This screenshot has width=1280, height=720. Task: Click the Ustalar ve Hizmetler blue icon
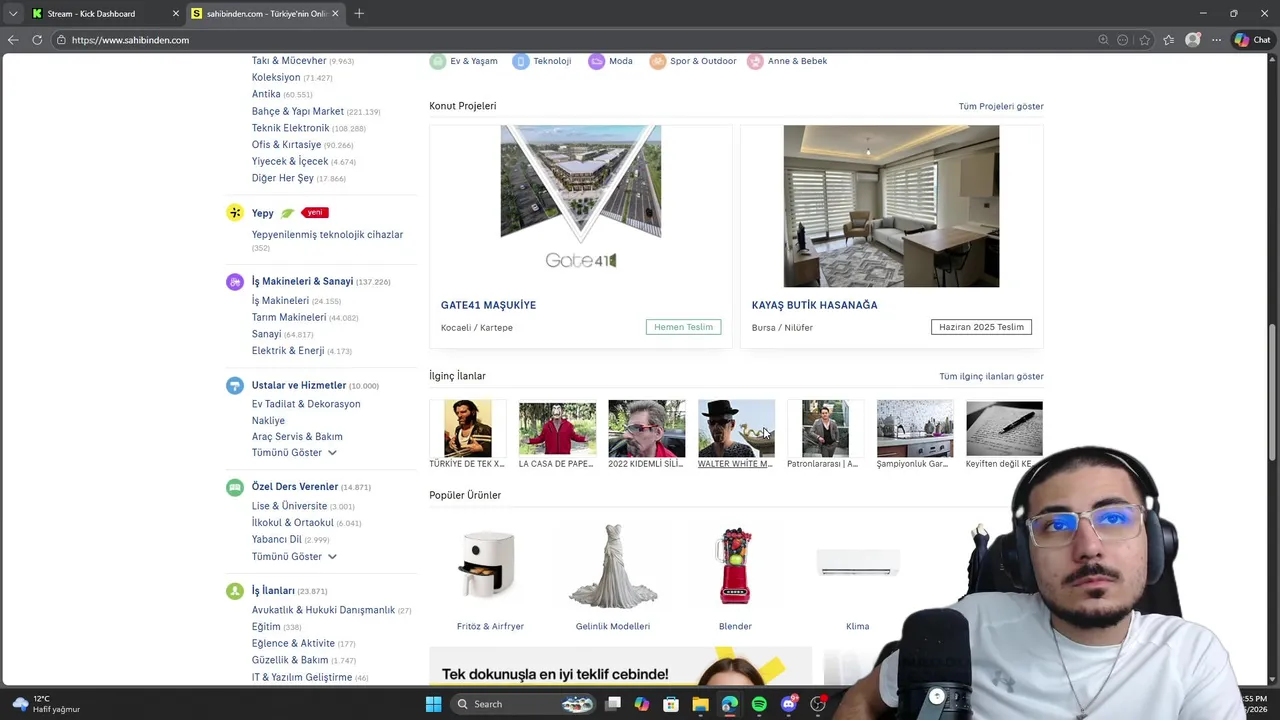tap(235, 385)
